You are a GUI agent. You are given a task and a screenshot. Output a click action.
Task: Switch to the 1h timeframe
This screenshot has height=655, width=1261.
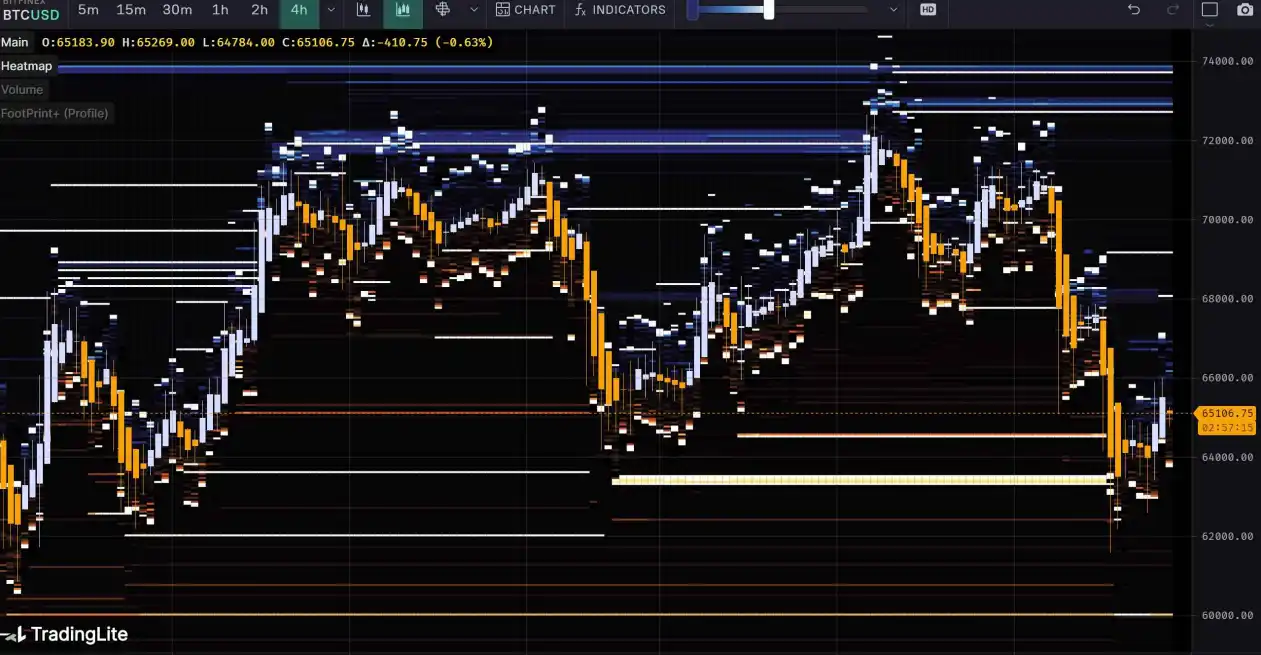point(220,10)
